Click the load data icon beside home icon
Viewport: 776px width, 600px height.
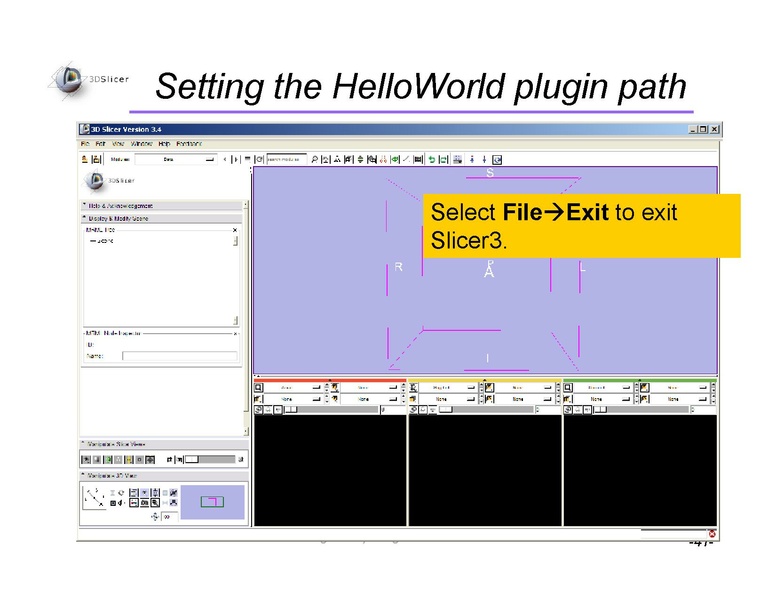click(97, 159)
